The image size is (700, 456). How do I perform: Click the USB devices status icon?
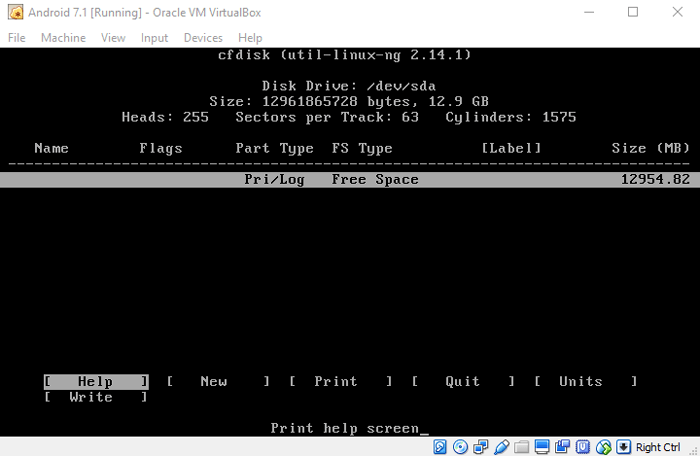pos(501,447)
